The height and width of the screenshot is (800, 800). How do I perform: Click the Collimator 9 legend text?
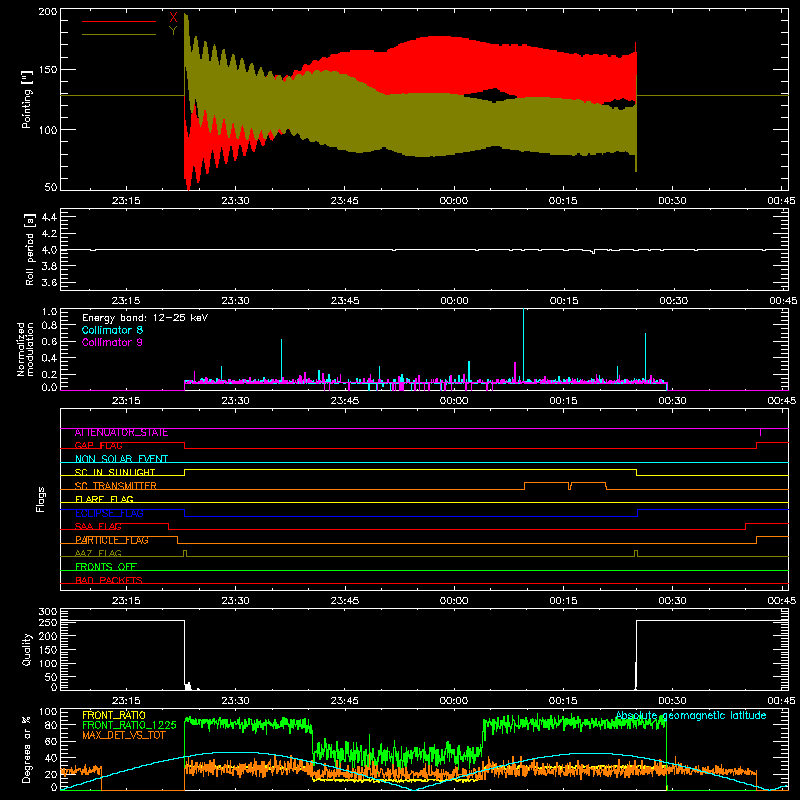tap(112, 342)
